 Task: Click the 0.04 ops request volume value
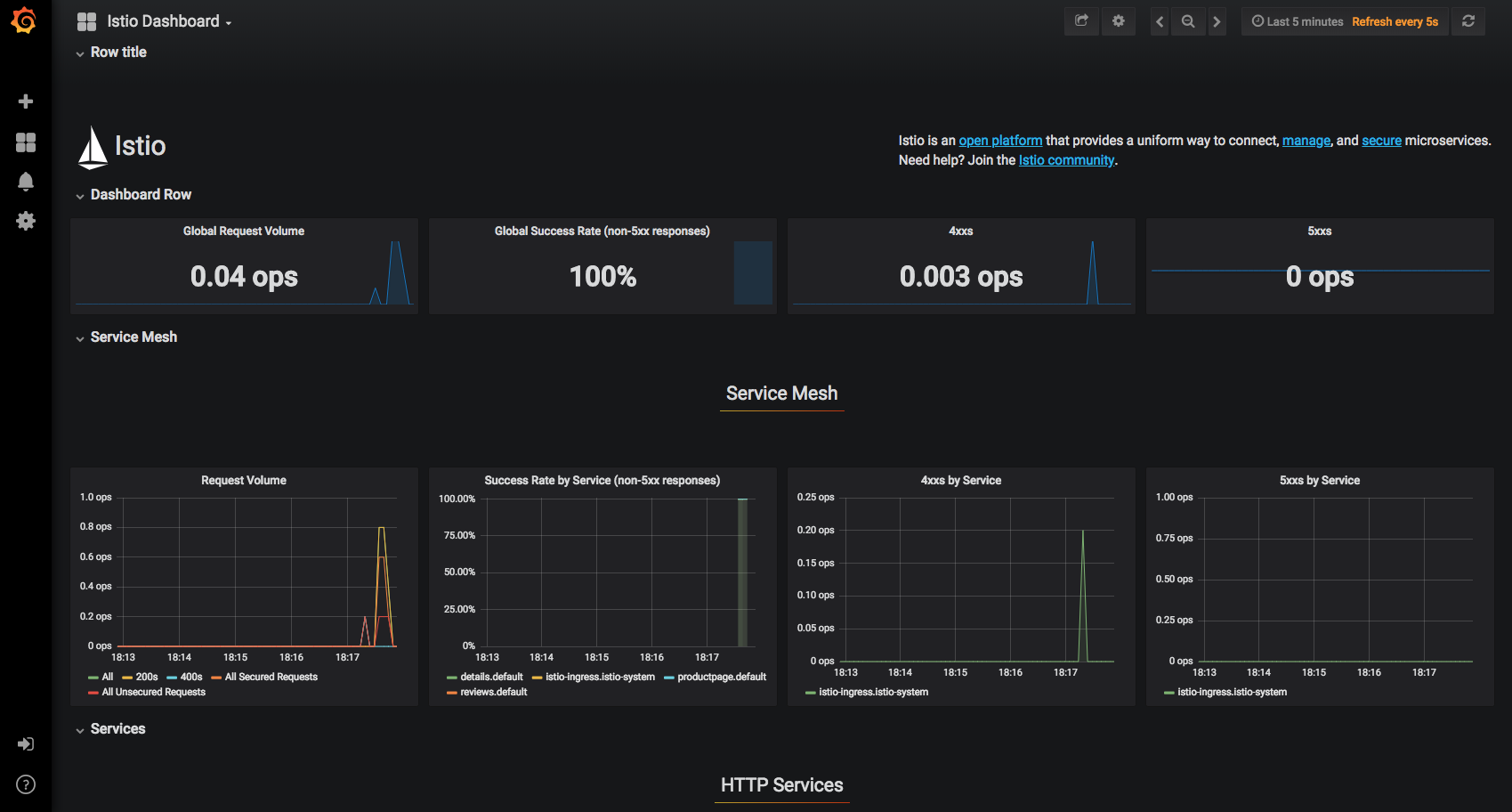244,277
